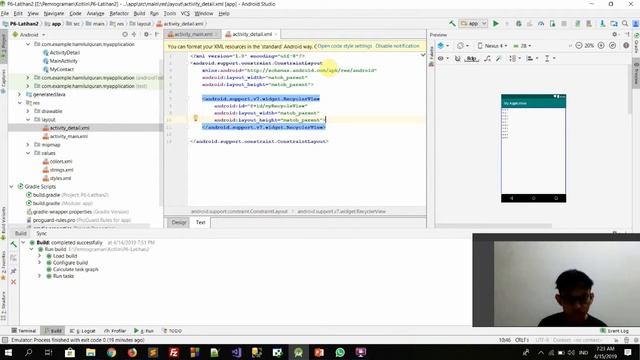Switch to the Design tab

178,222
